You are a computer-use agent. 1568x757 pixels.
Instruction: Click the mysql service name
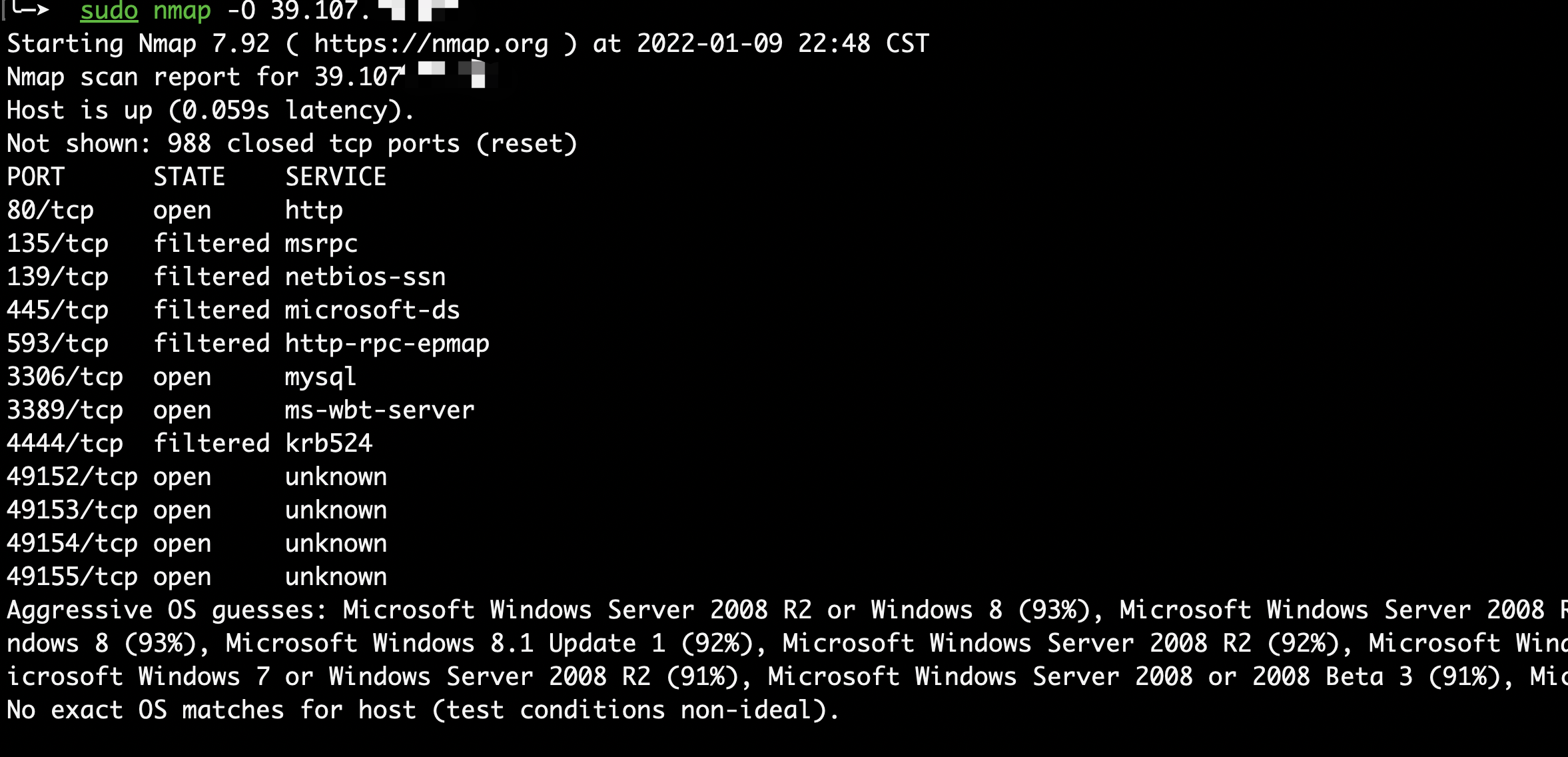[320, 377]
